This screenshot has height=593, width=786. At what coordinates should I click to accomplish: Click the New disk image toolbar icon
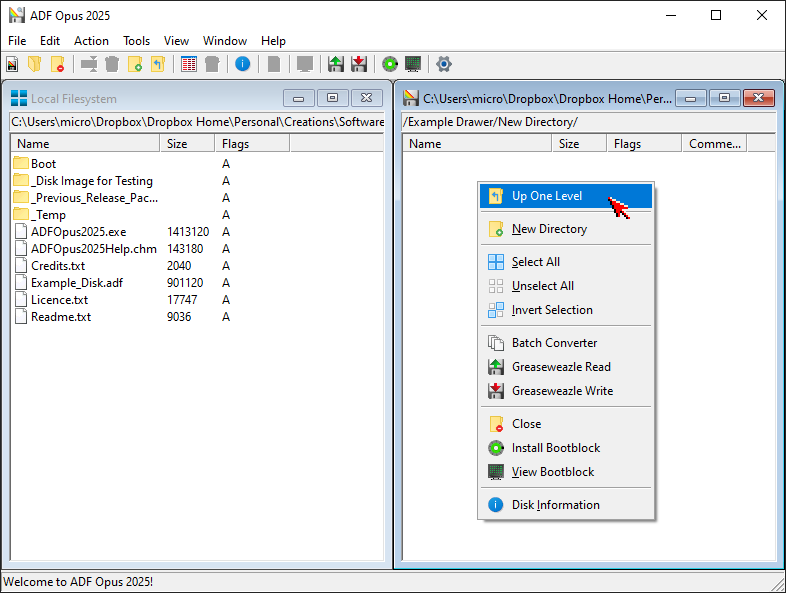click(x=12, y=64)
